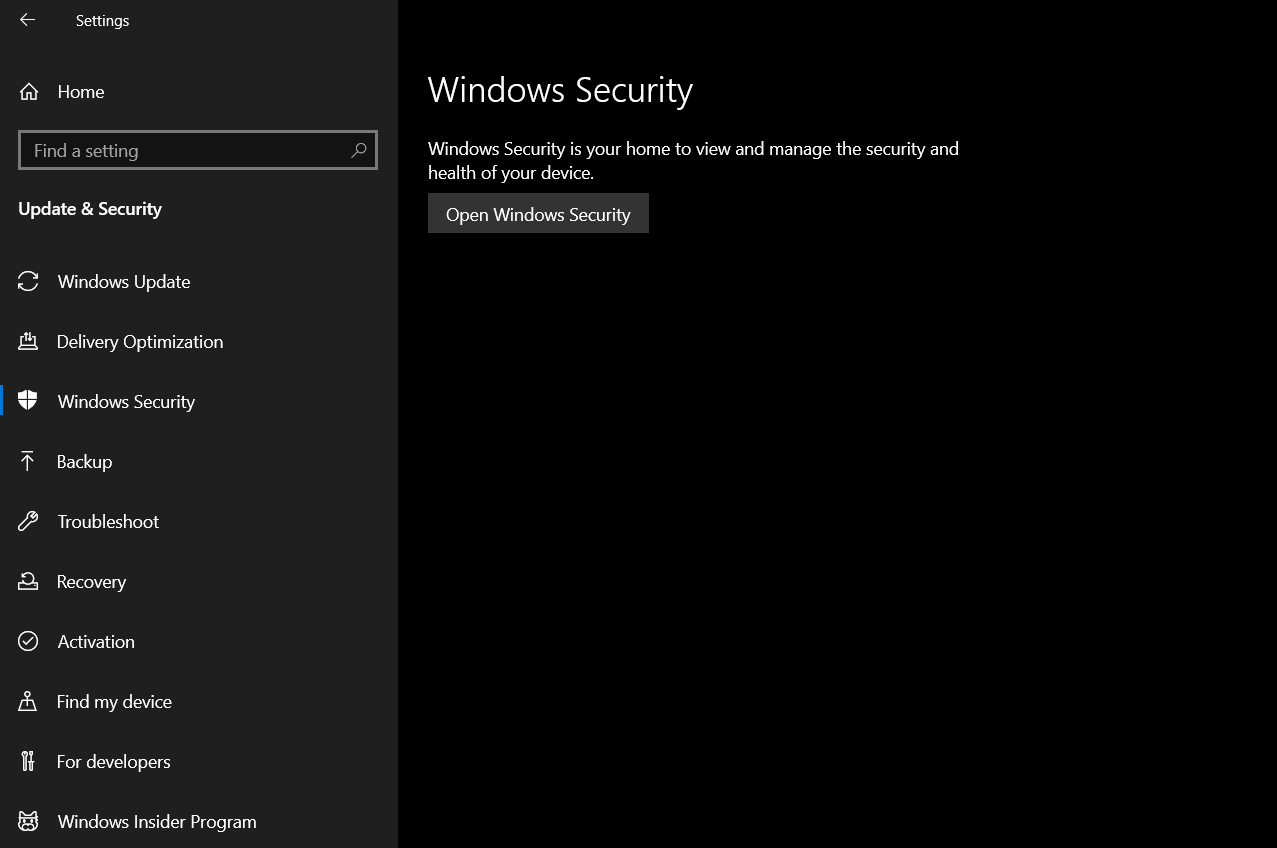Open Delivery Optimization label

pos(140,342)
